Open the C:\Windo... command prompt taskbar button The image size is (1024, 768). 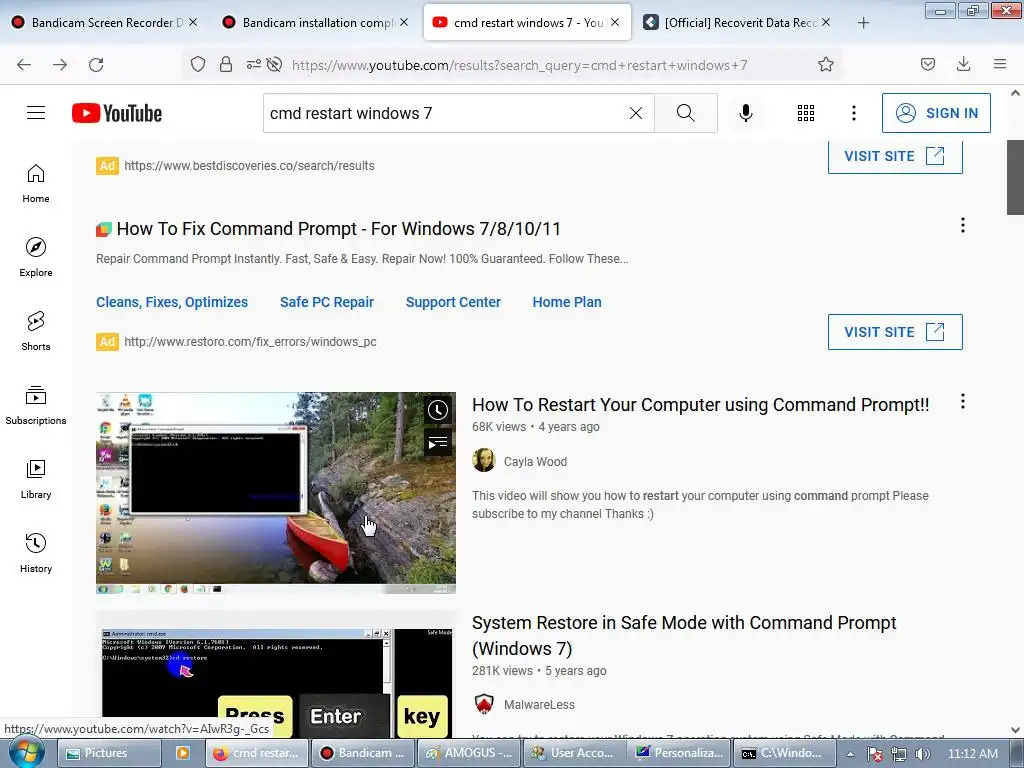785,753
